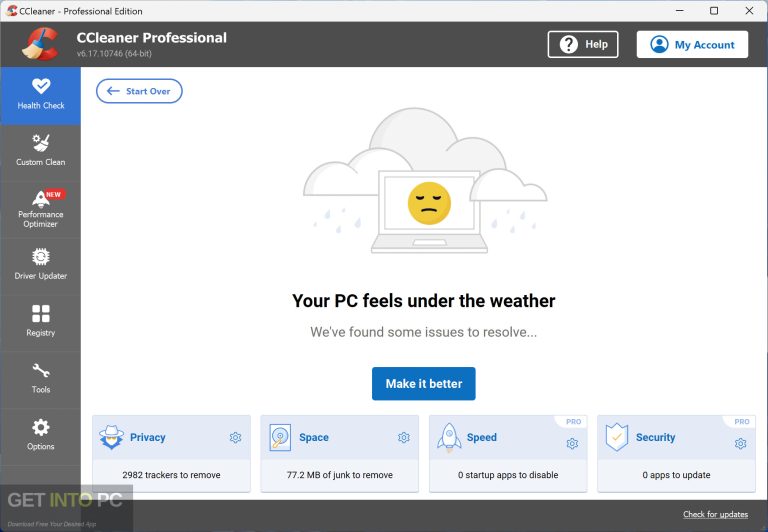Click the Privacy card title
This screenshot has height=532, width=768.
point(147,437)
